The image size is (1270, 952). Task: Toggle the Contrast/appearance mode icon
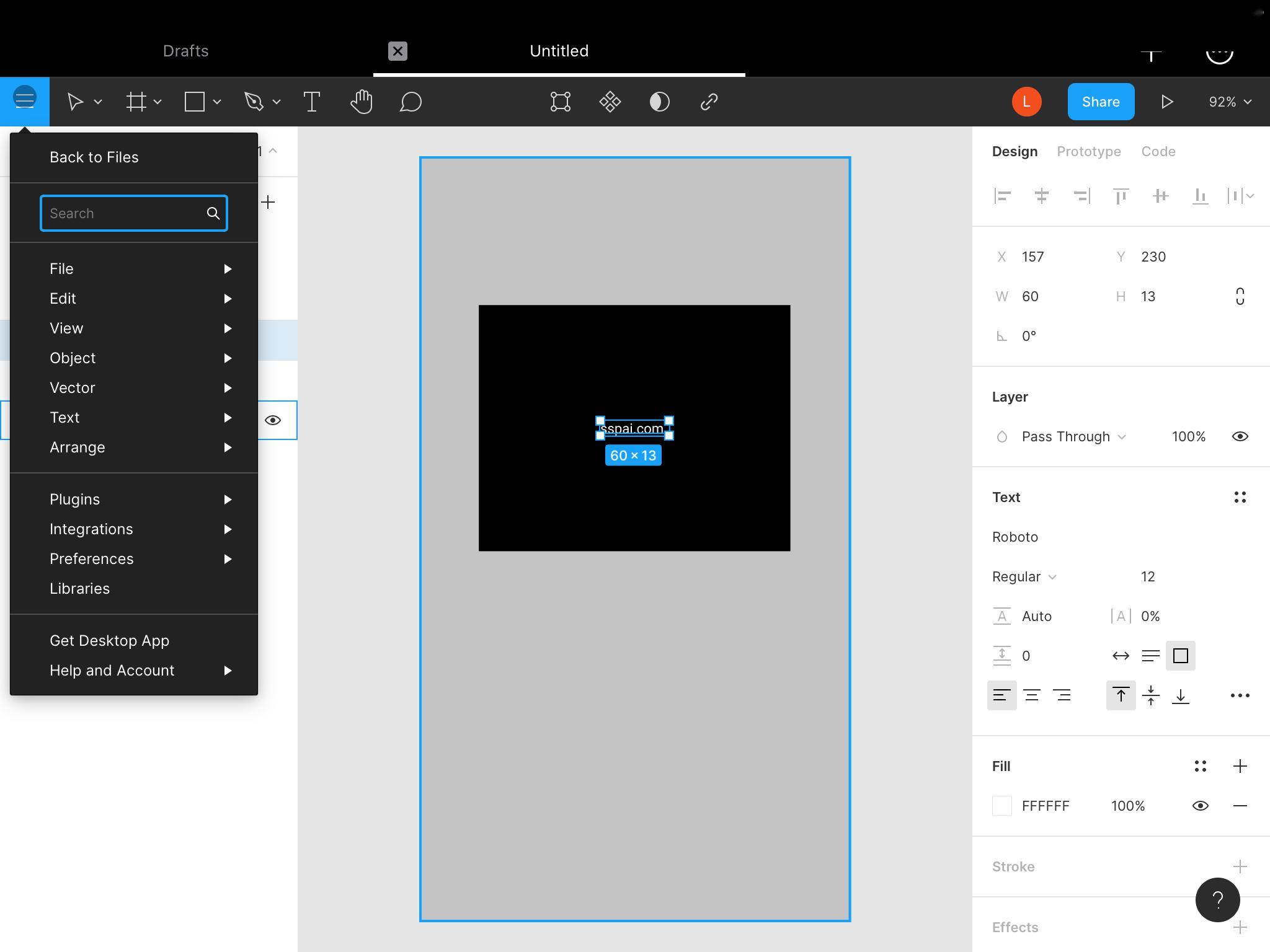(x=658, y=101)
